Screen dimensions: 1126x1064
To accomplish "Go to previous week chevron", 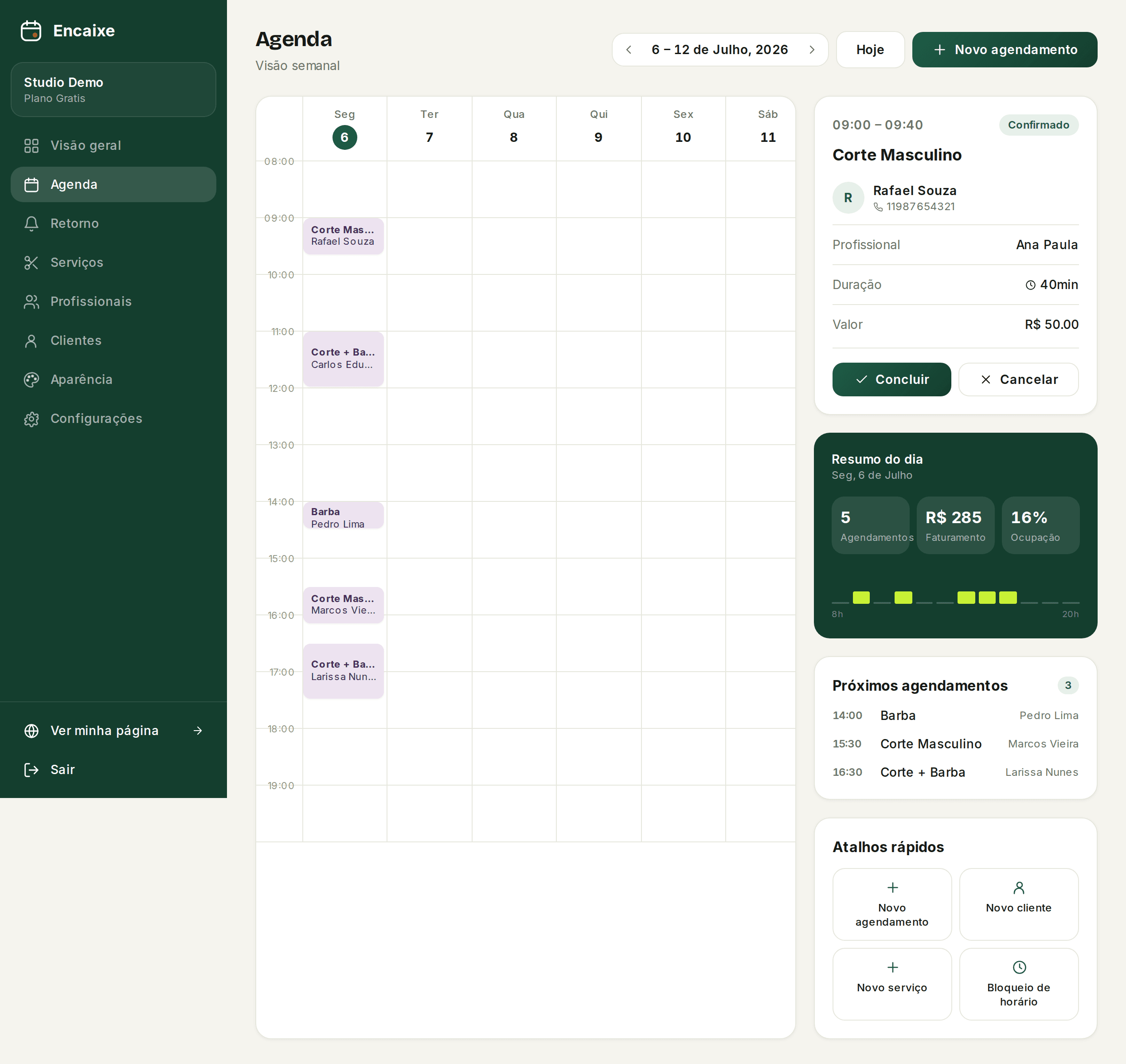I will 629,50.
